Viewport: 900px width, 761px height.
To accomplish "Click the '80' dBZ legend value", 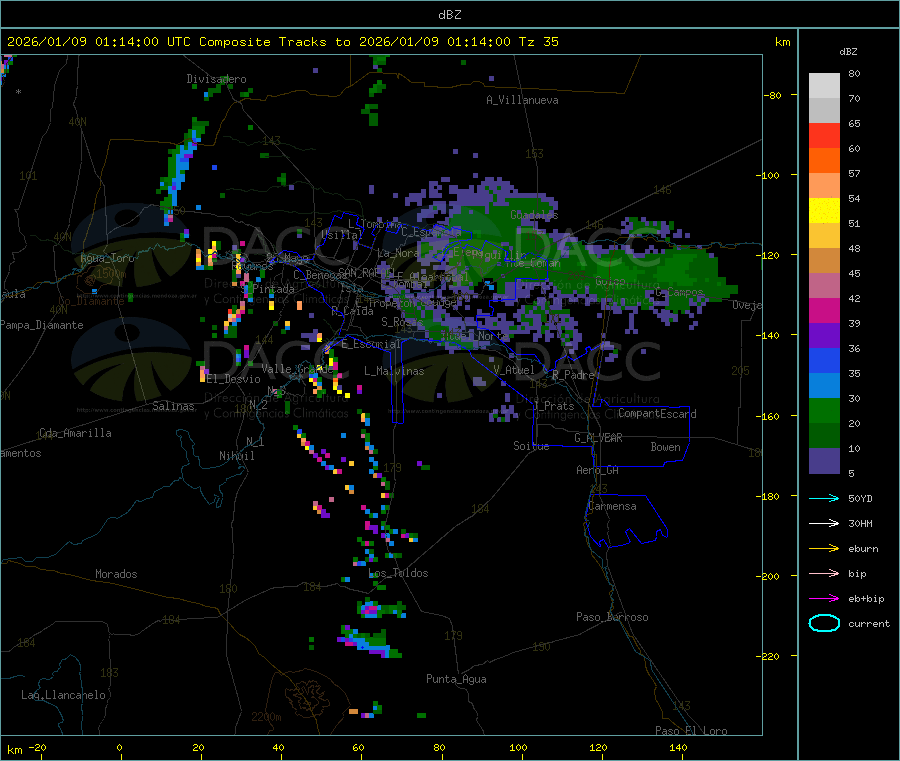I will (854, 73).
